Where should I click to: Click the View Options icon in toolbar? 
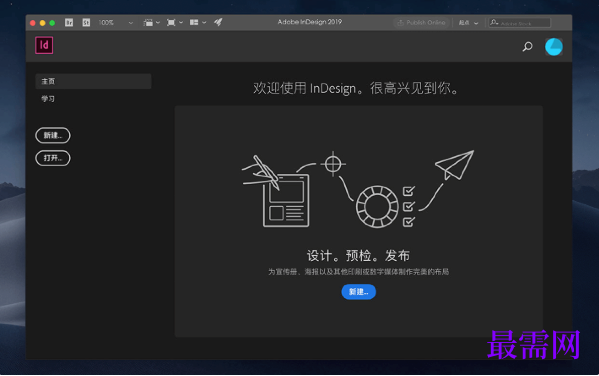pyautogui.click(x=148, y=23)
